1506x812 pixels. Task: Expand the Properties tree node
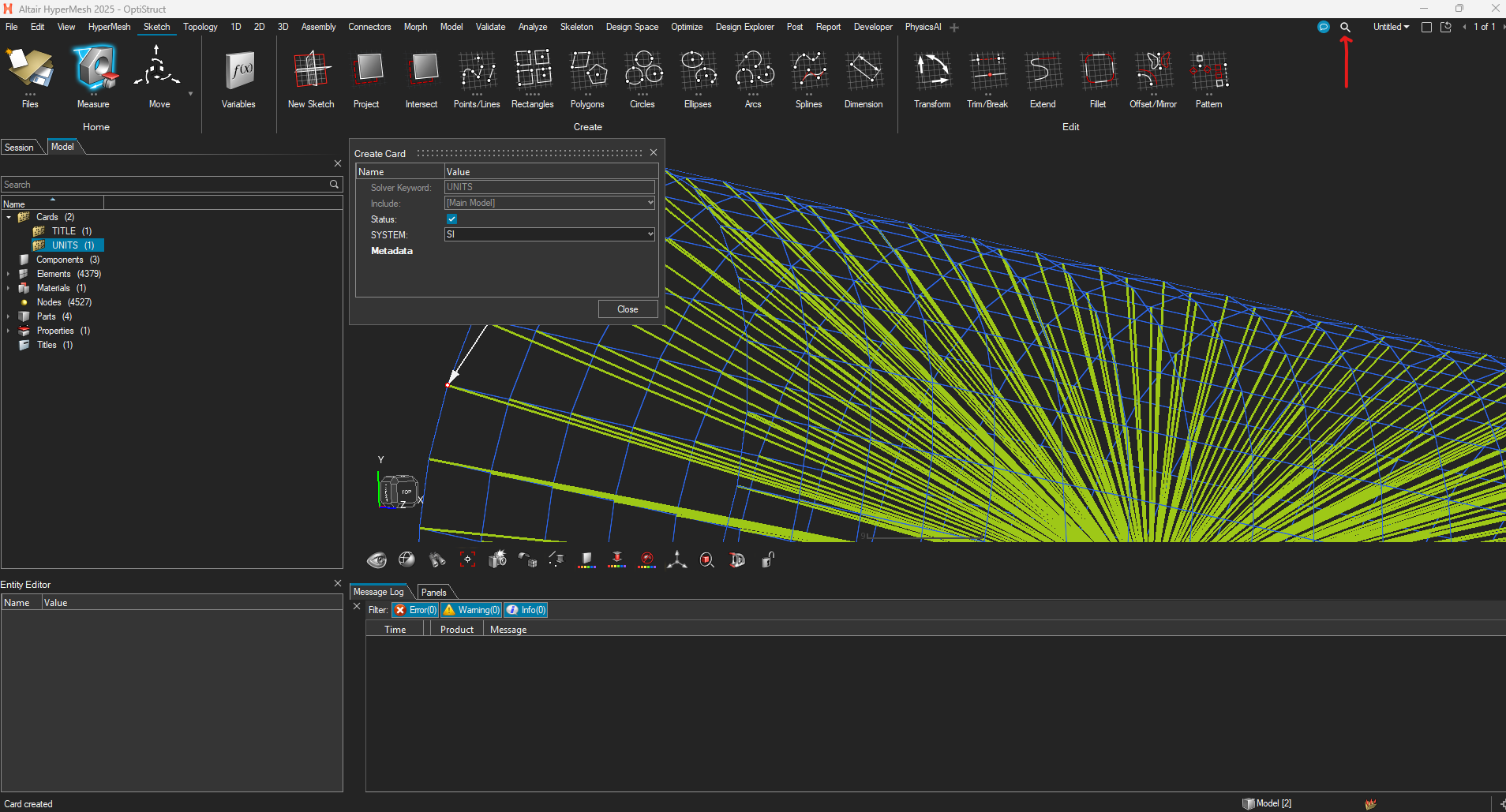[x=9, y=331]
